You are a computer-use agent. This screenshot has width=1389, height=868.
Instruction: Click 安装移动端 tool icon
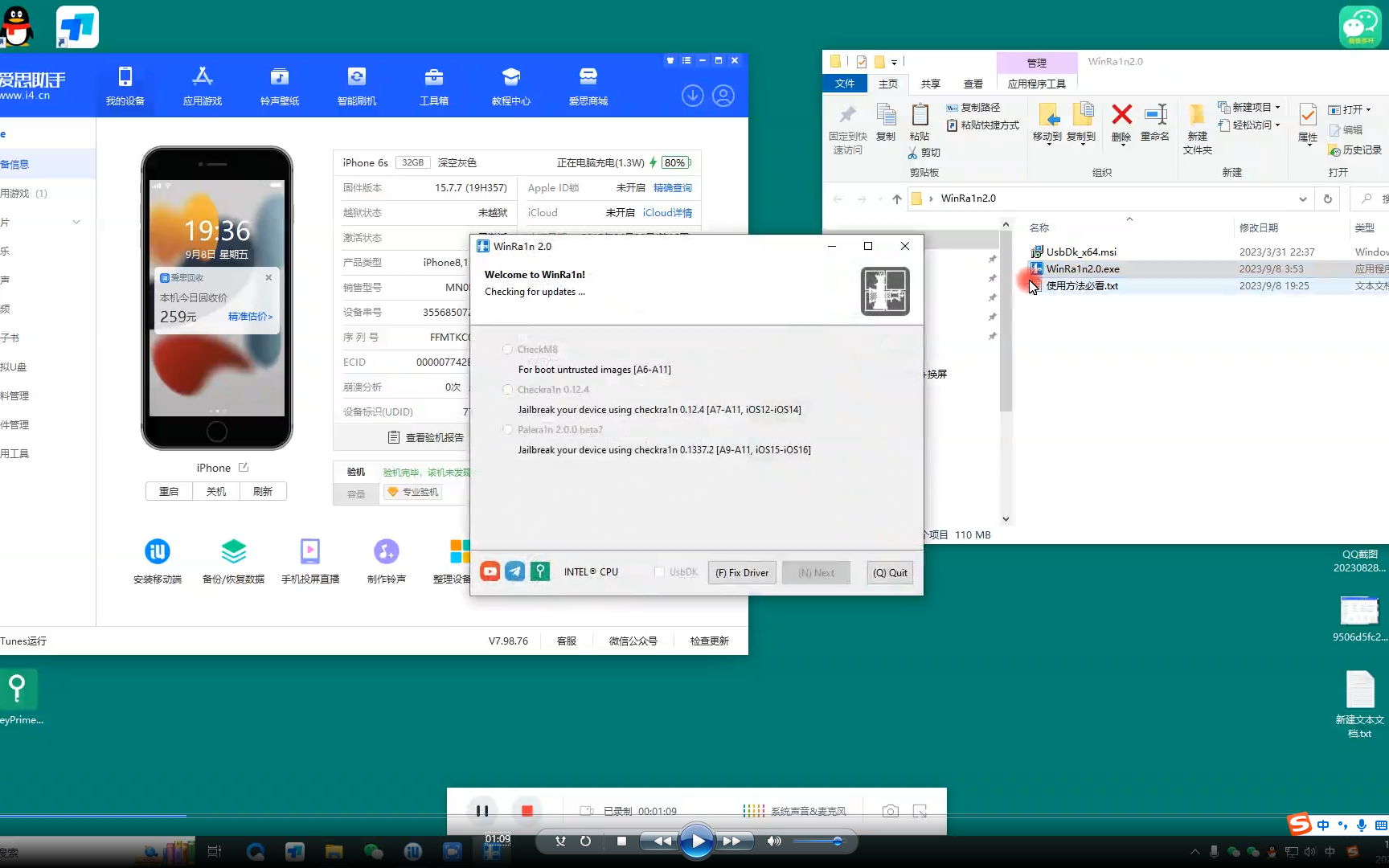tap(158, 560)
